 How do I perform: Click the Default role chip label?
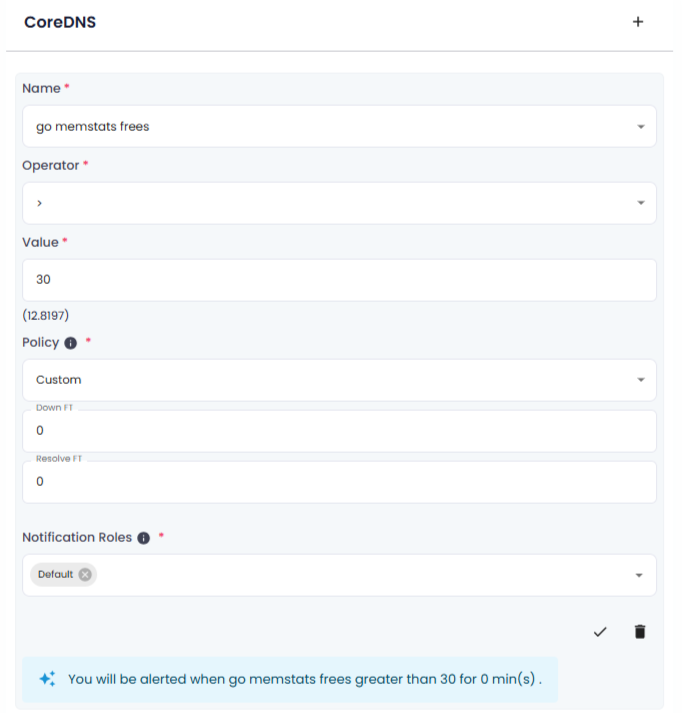pyautogui.click(x=55, y=574)
